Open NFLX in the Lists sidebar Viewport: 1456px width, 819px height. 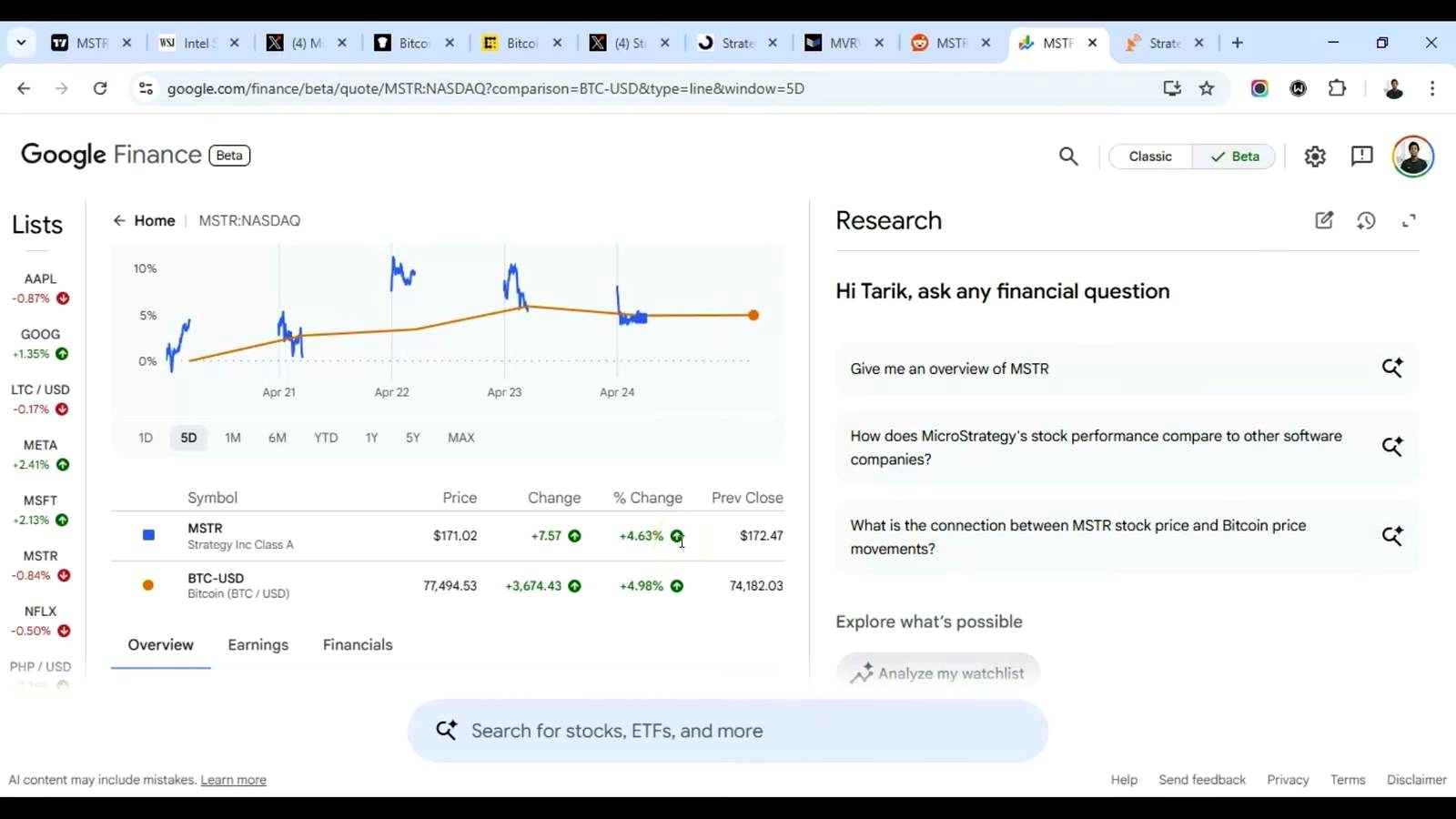pyautogui.click(x=41, y=622)
